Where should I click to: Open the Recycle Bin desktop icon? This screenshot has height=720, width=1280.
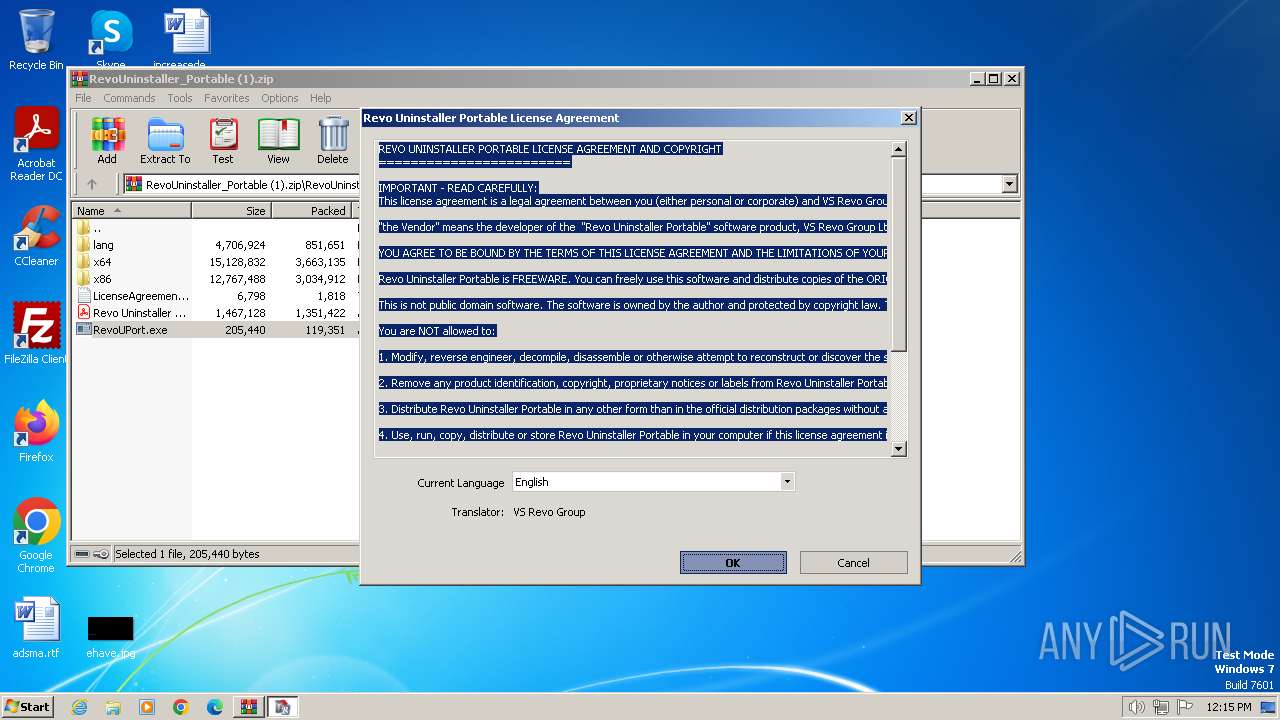click(x=36, y=39)
